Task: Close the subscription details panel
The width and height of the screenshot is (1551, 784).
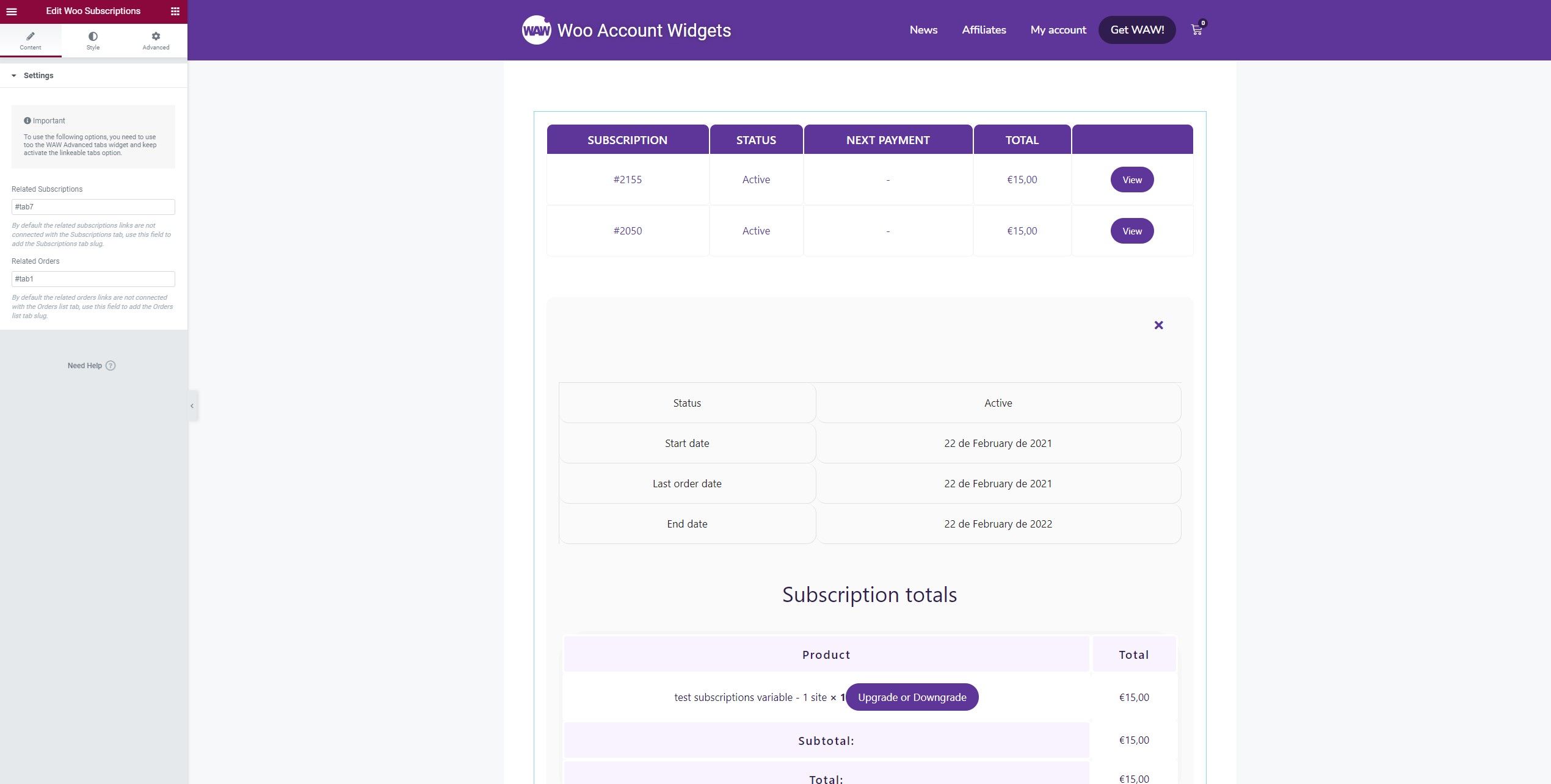Action: pos(1158,325)
